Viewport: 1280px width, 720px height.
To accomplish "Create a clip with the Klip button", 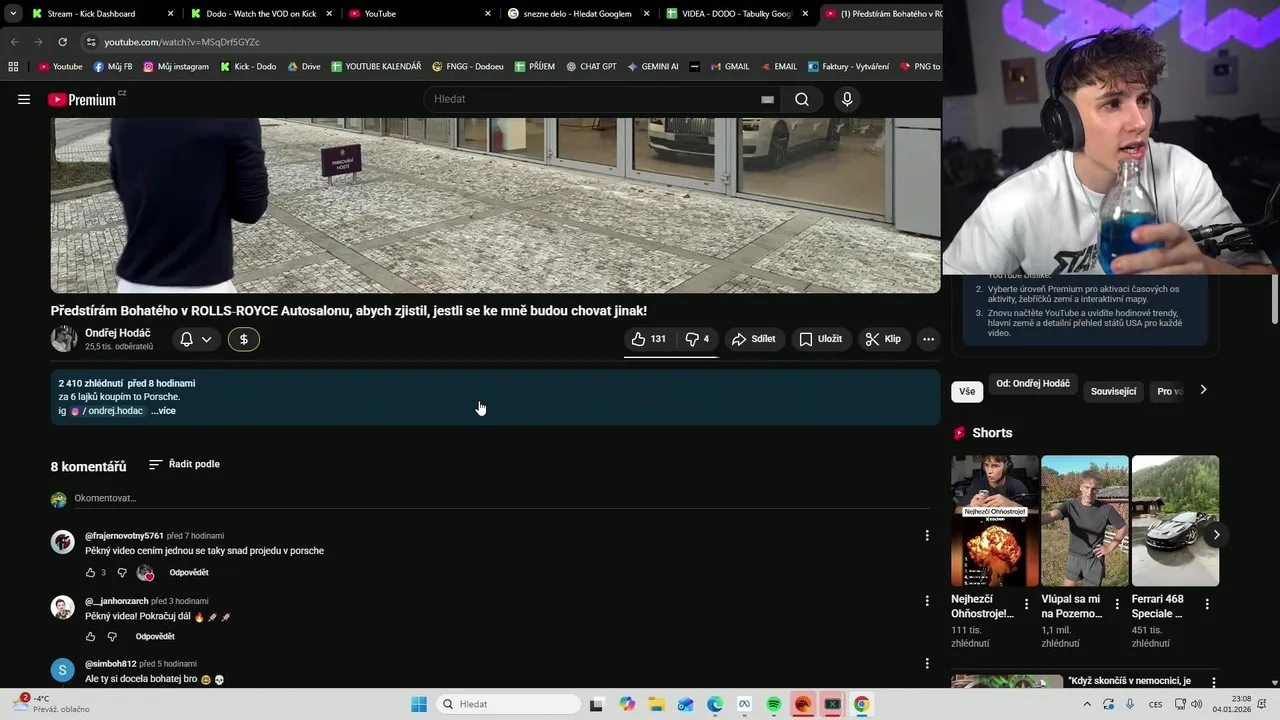I will tap(883, 339).
